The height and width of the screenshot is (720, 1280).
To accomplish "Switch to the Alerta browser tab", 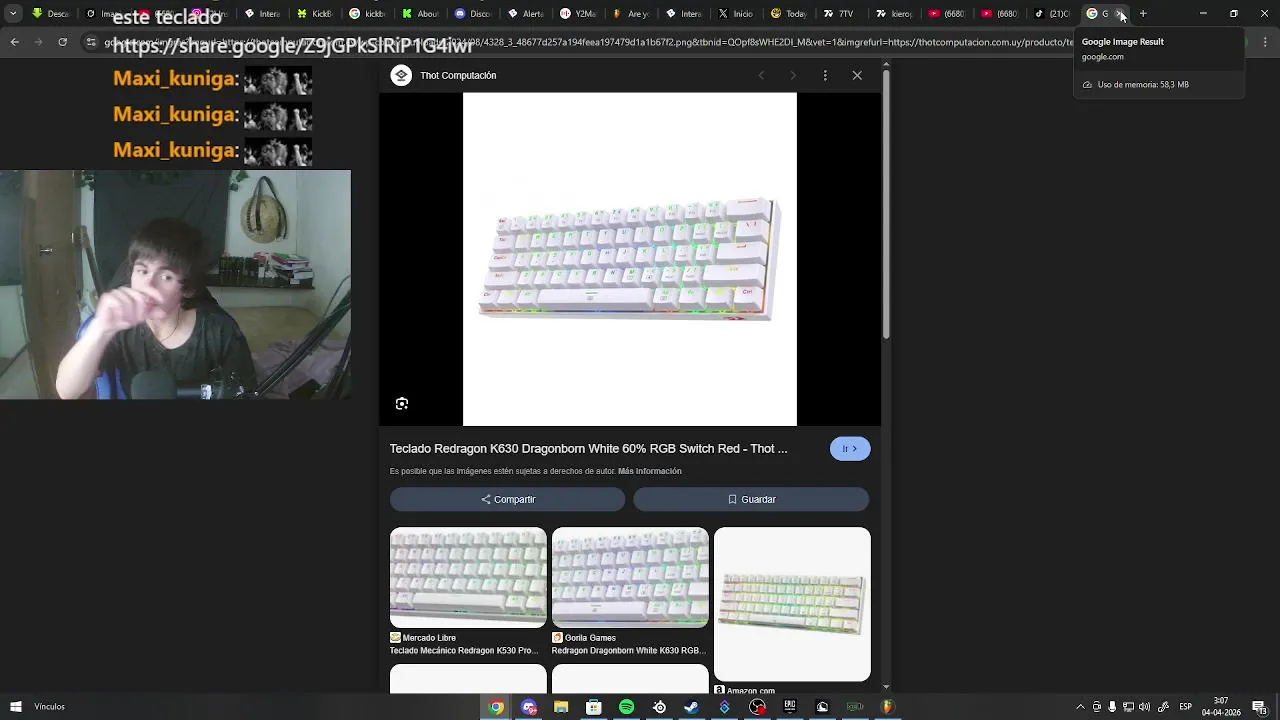I will 525,14.
